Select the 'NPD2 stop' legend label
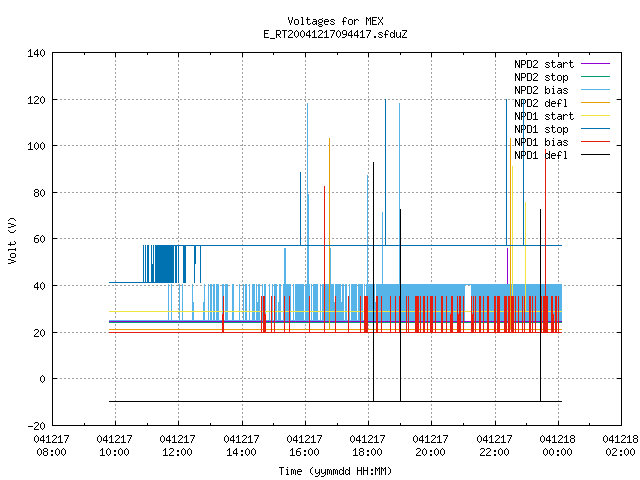The image size is (640, 480). 541,77
